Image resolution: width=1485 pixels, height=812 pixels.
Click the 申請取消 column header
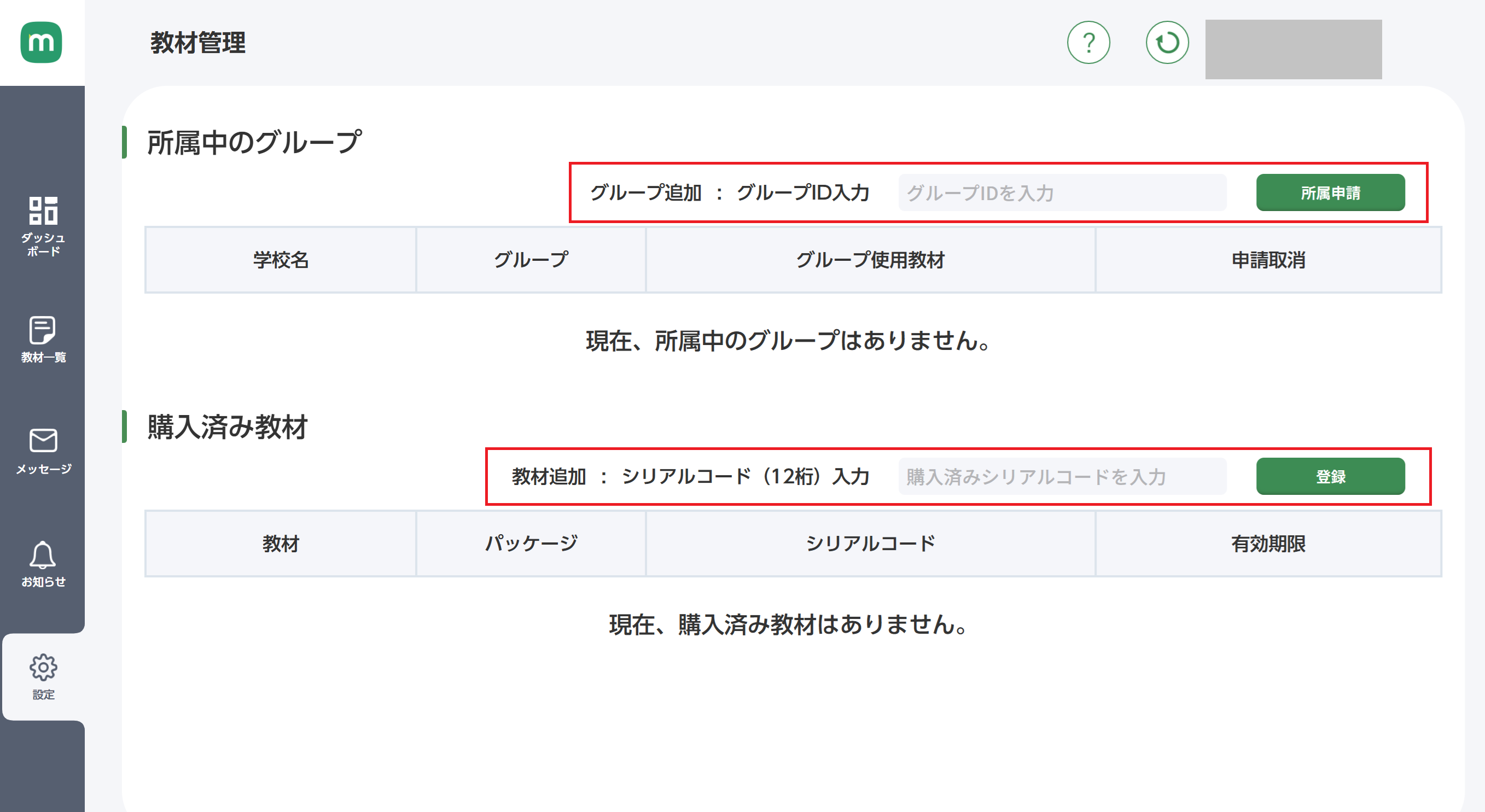tap(1268, 260)
